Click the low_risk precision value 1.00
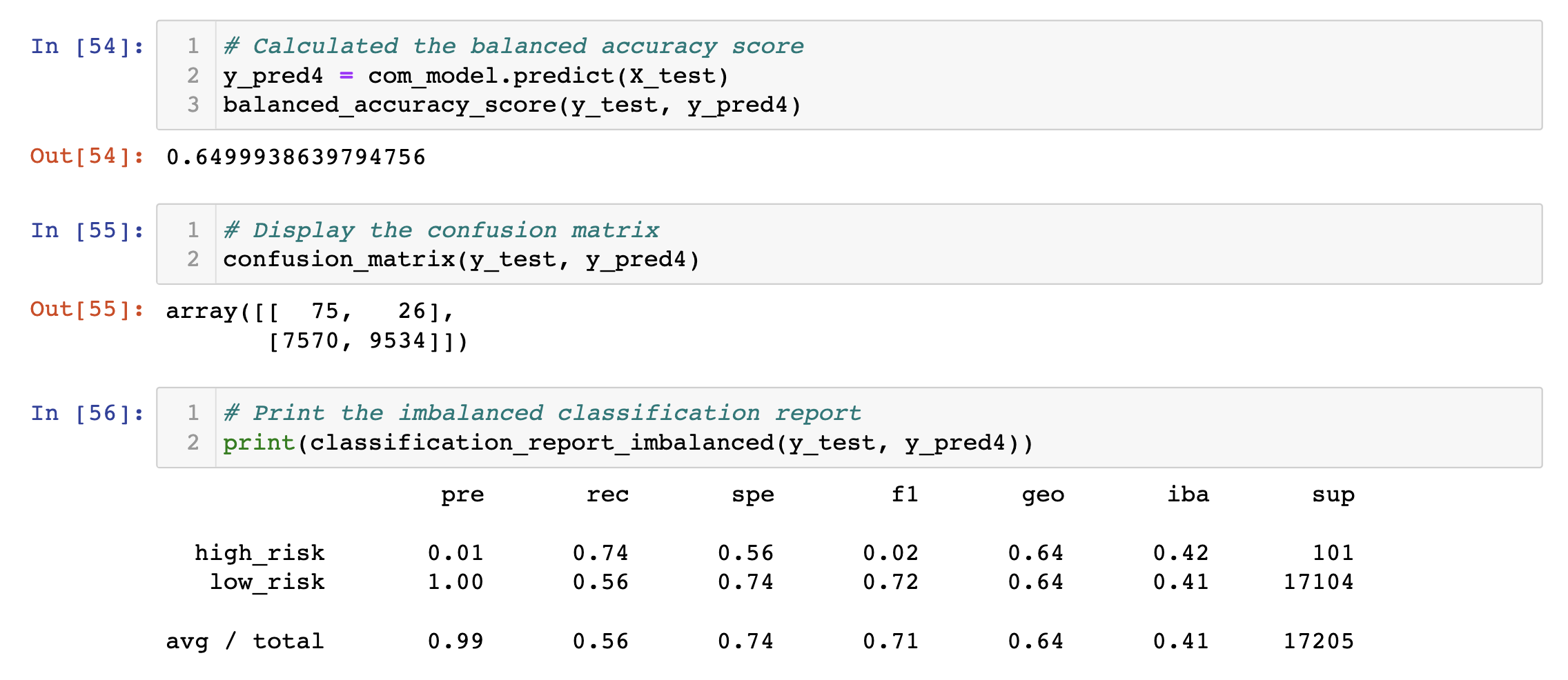1568x680 pixels. click(455, 582)
